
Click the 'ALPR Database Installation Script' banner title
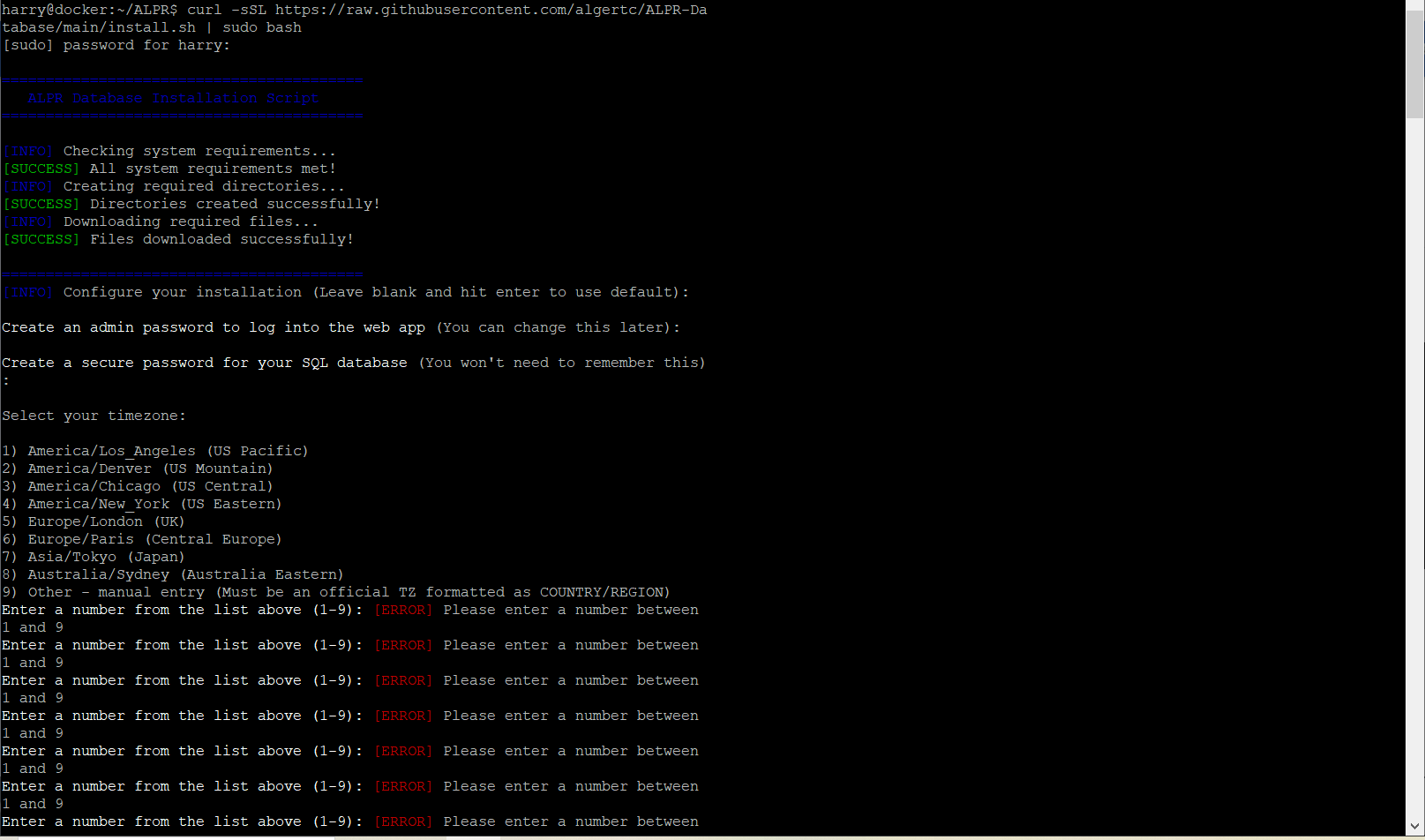[x=173, y=98]
